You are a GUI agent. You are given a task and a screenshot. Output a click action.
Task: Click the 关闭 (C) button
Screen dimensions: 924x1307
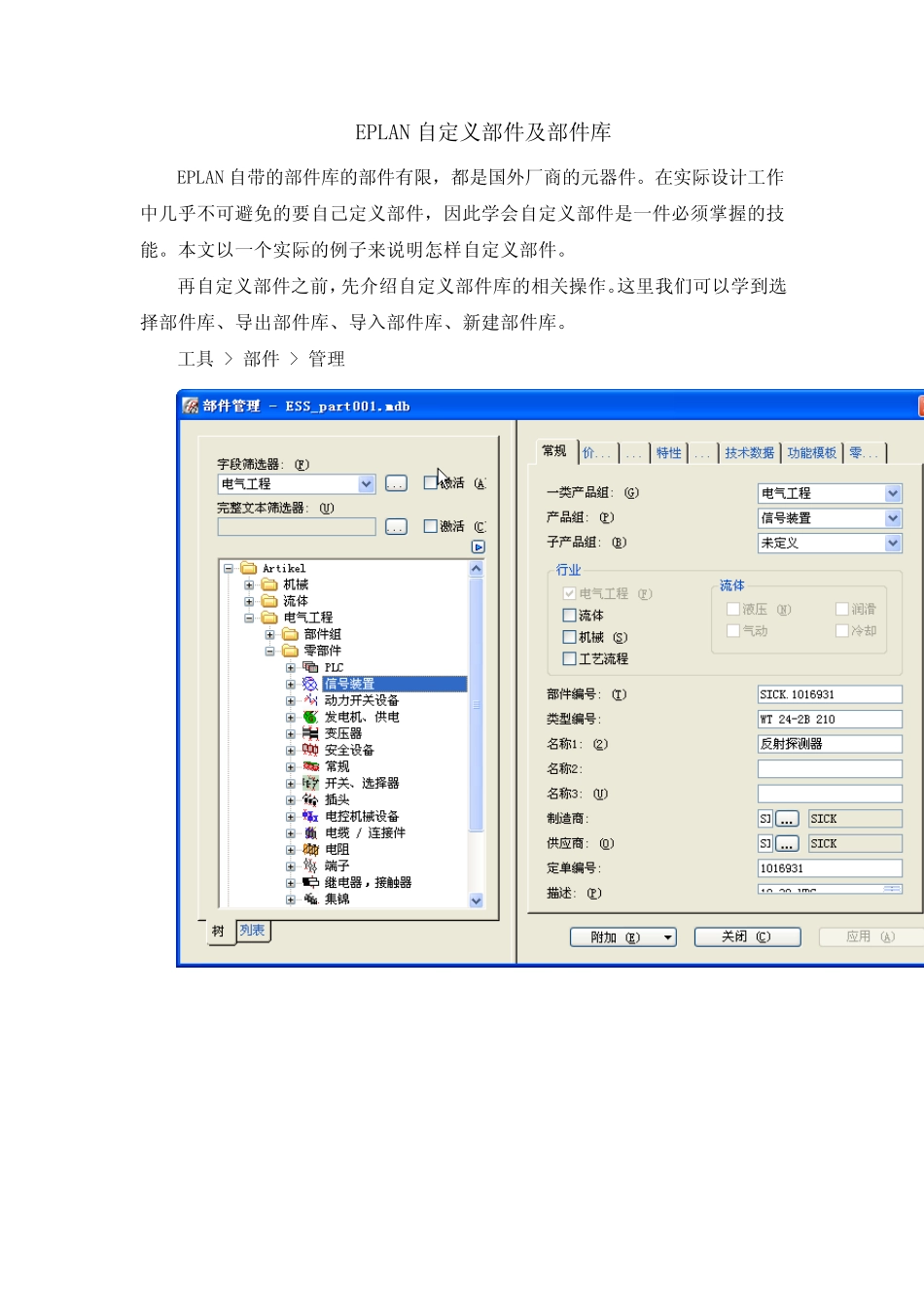click(747, 936)
